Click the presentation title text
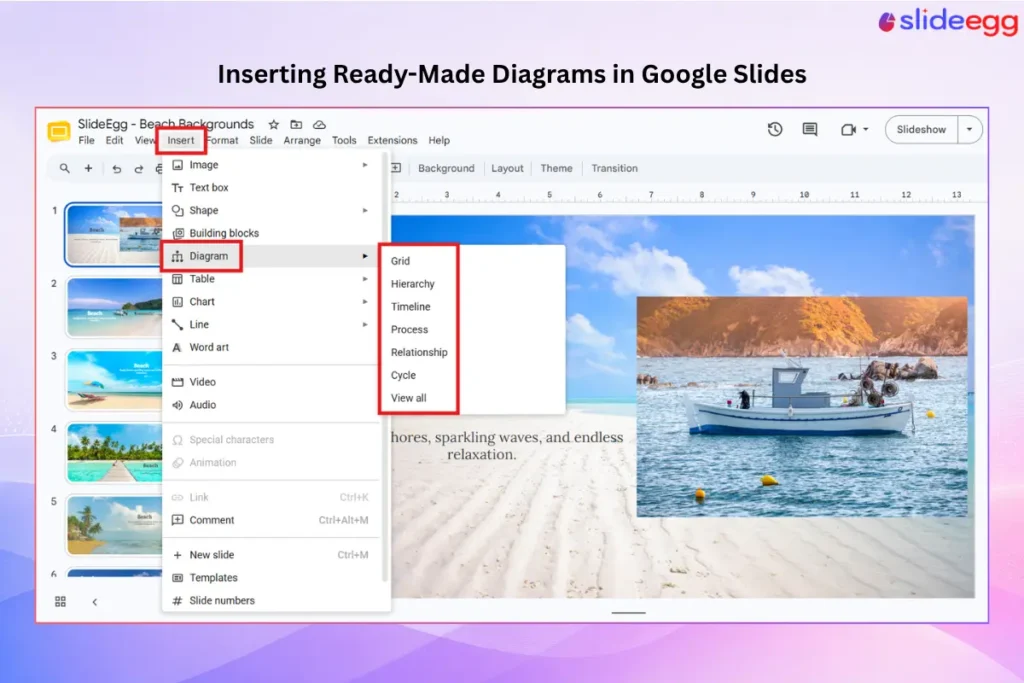This screenshot has width=1024, height=683. (166, 124)
